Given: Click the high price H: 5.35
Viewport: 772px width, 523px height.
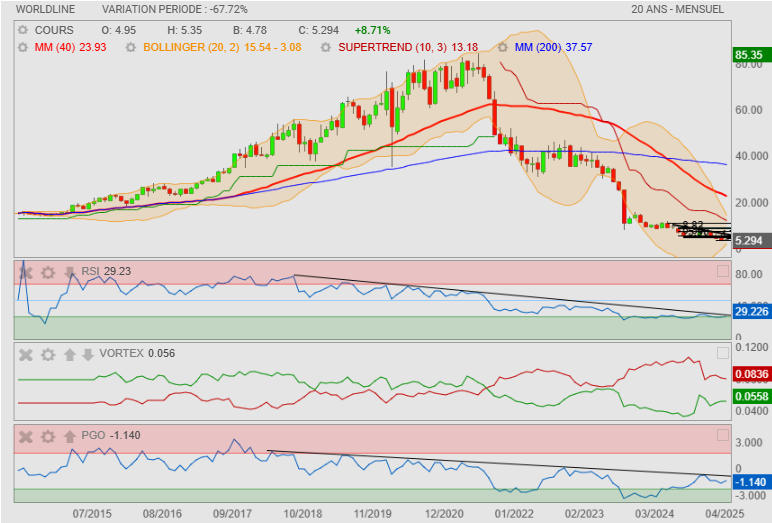Looking at the screenshot, I should coord(185,30).
